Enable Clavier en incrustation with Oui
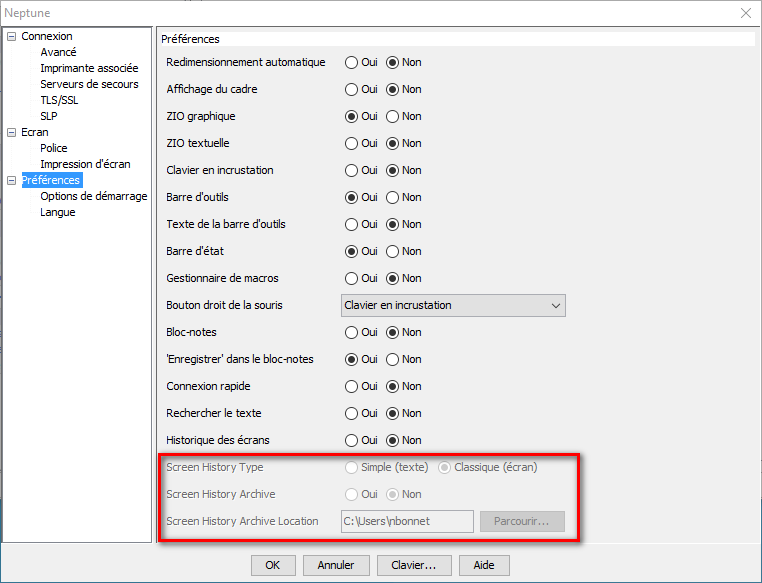The width and height of the screenshot is (762, 583). (x=361, y=171)
